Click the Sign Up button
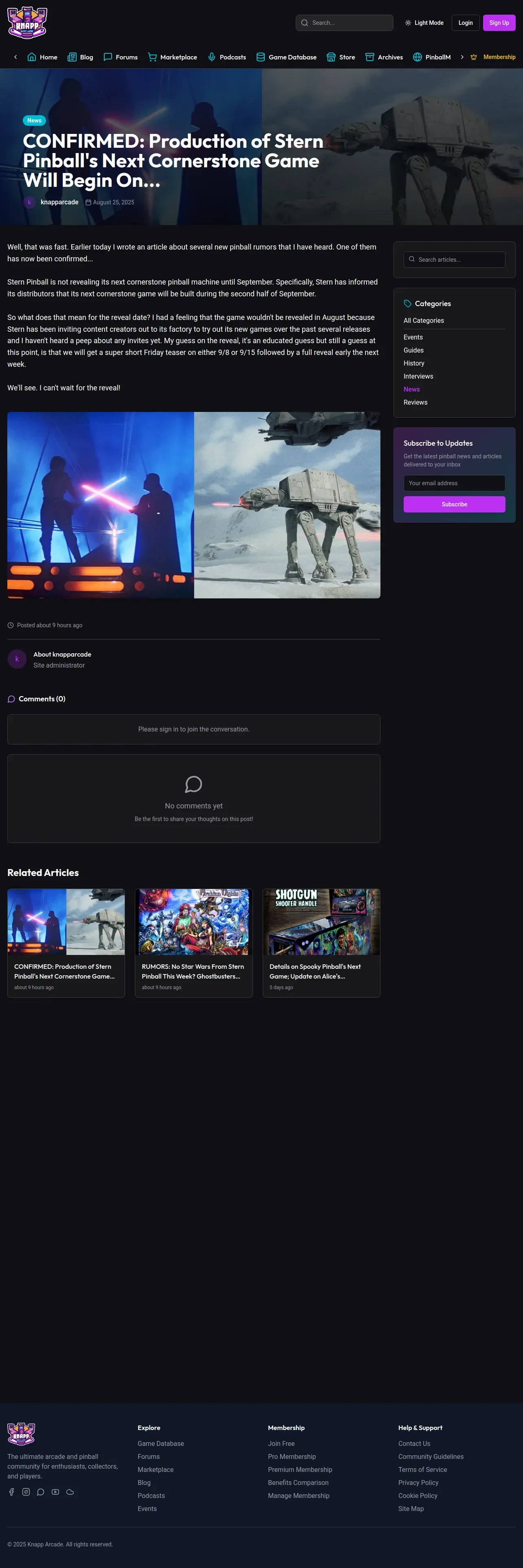Viewport: 523px width, 1568px height. [x=499, y=23]
